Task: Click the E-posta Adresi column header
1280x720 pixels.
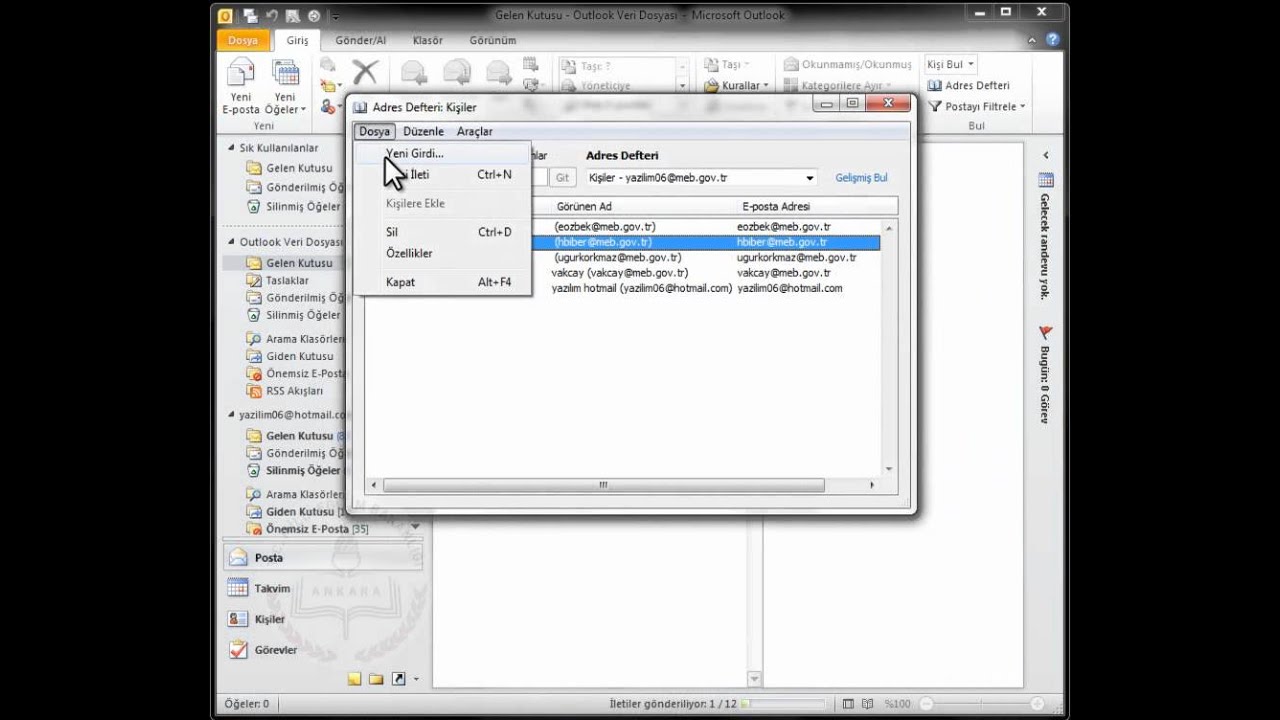Action: coord(817,206)
